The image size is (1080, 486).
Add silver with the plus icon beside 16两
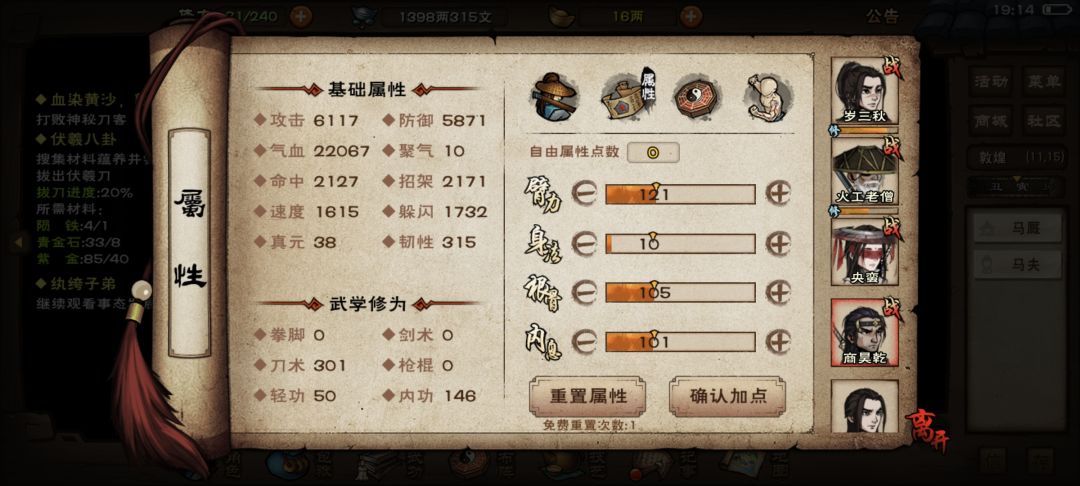691,16
